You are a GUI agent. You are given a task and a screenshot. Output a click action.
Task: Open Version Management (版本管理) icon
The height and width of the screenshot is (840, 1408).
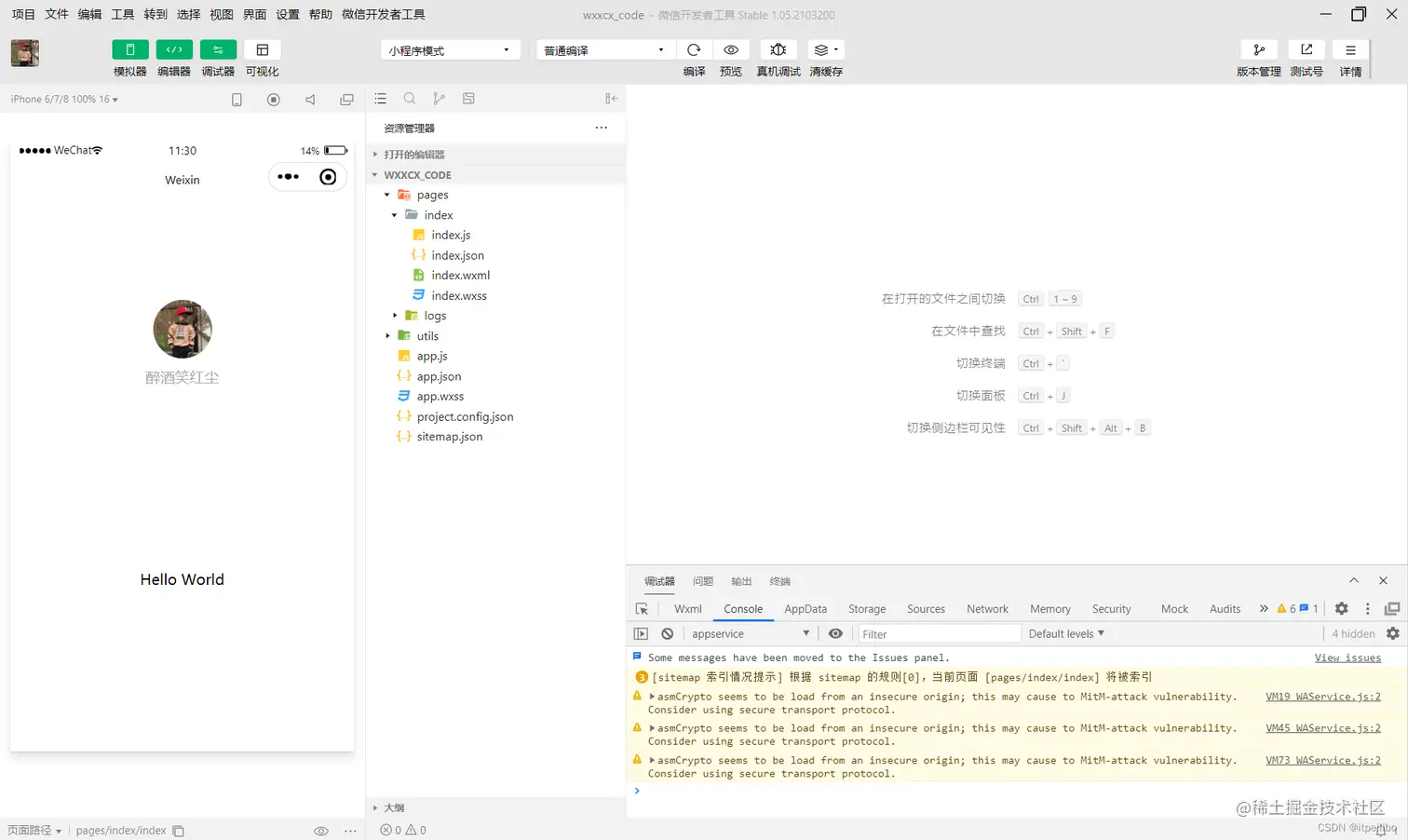tap(1259, 49)
